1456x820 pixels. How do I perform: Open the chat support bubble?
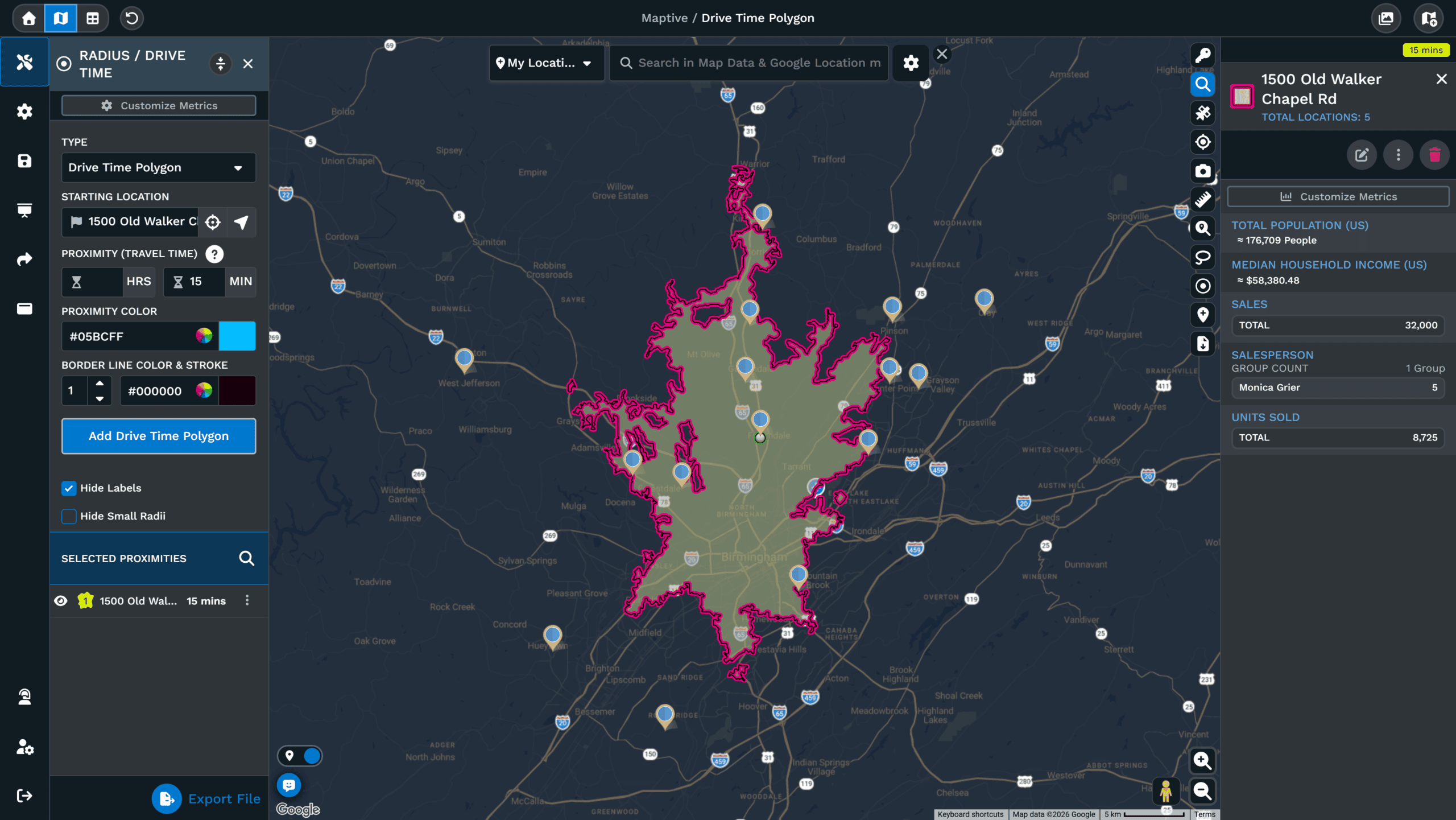tap(289, 786)
